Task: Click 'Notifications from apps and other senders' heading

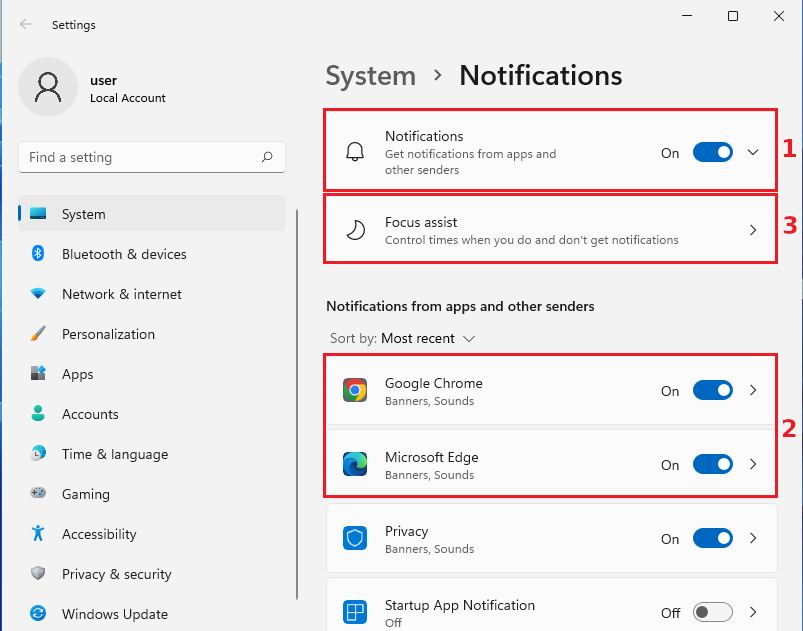Action: click(x=460, y=306)
